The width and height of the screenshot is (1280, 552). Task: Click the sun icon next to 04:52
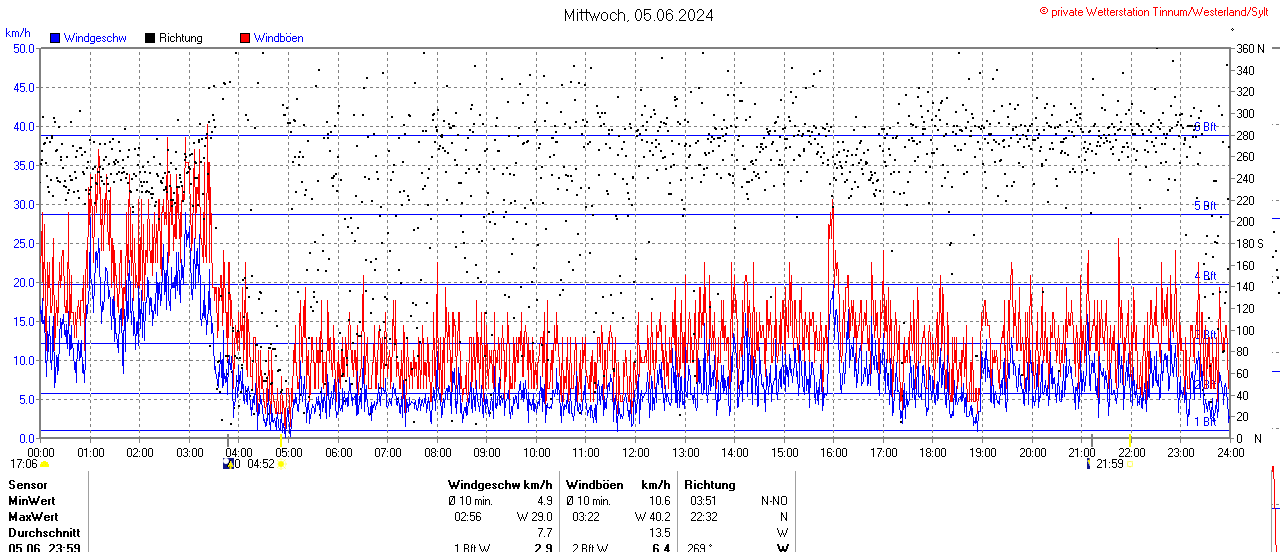pyautogui.click(x=281, y=464)
